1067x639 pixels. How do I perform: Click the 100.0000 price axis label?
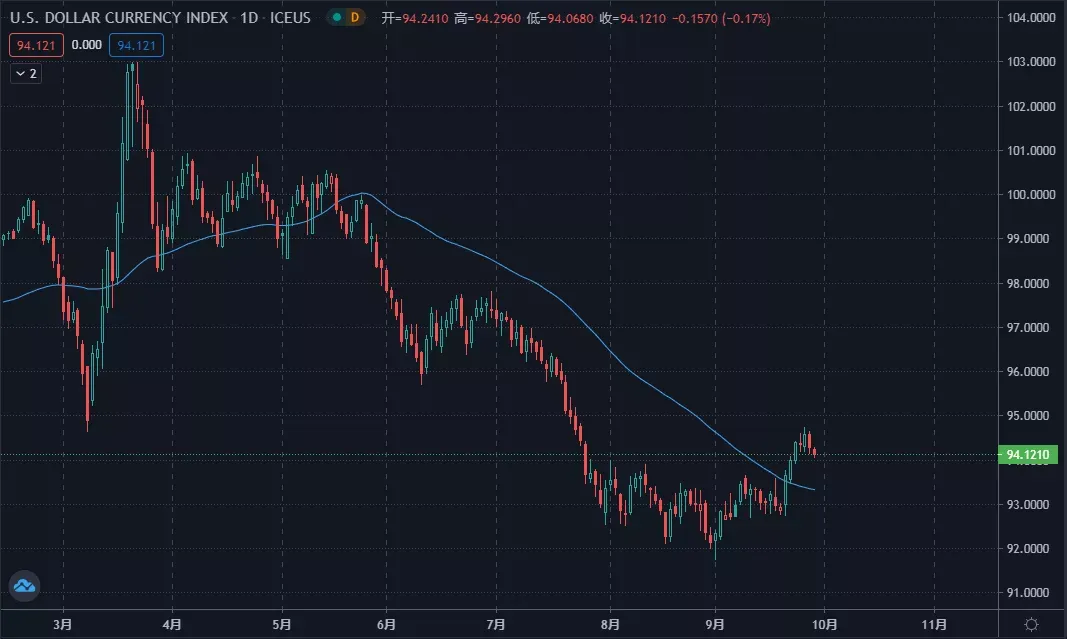click(x=1031, y=195)
